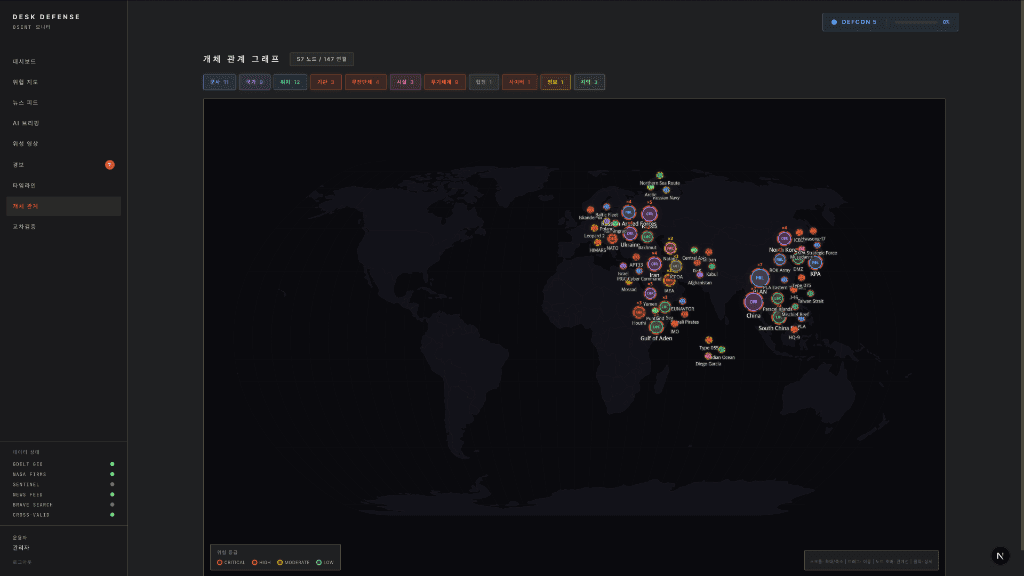Open the AI 브리핑 sidebar page

tap(26, 123)
